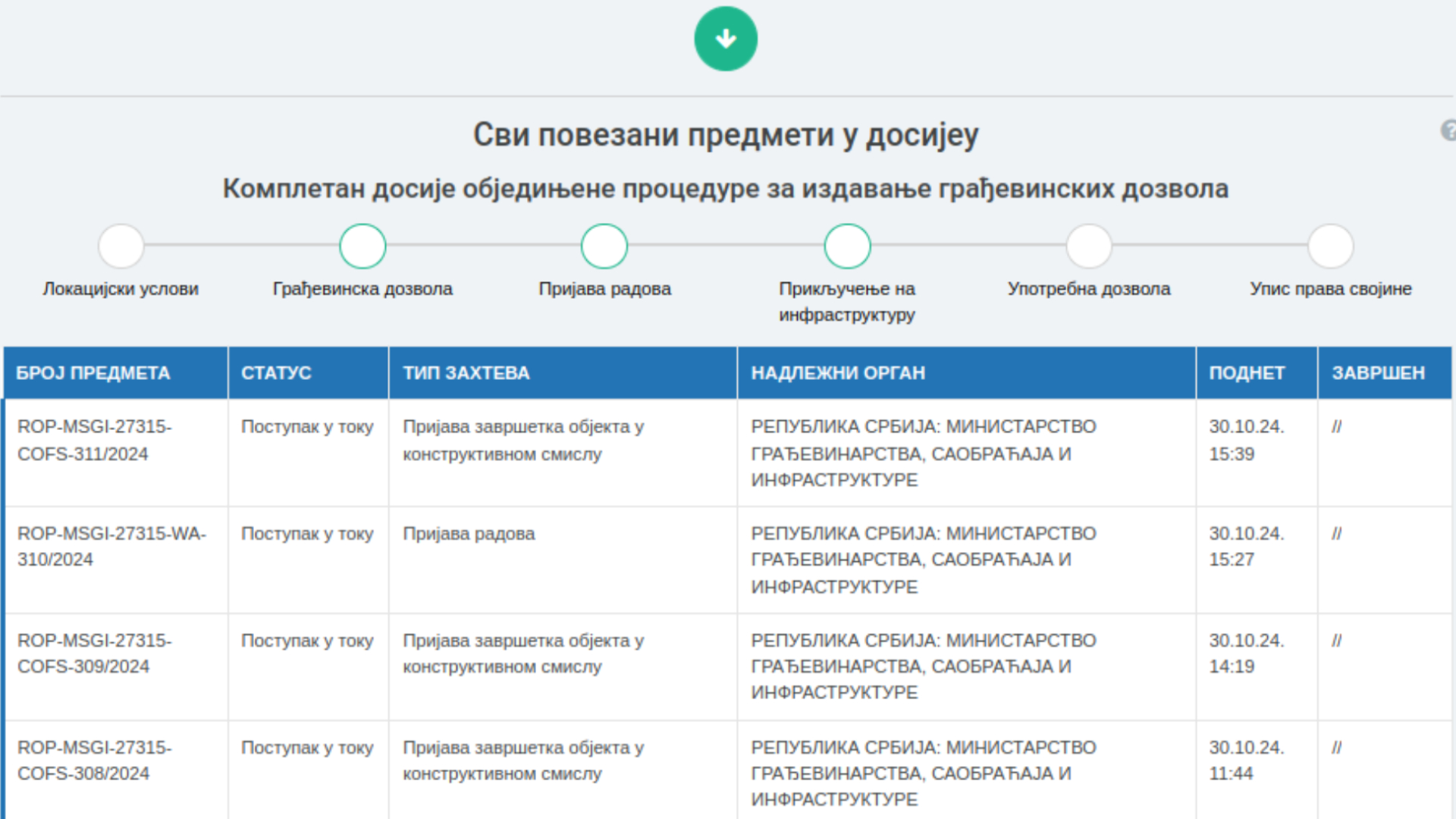Image resolution: width=1456 pixels, height=819 pixels.
Task: Click the Пријава радова step label
Action: point(605,289)
